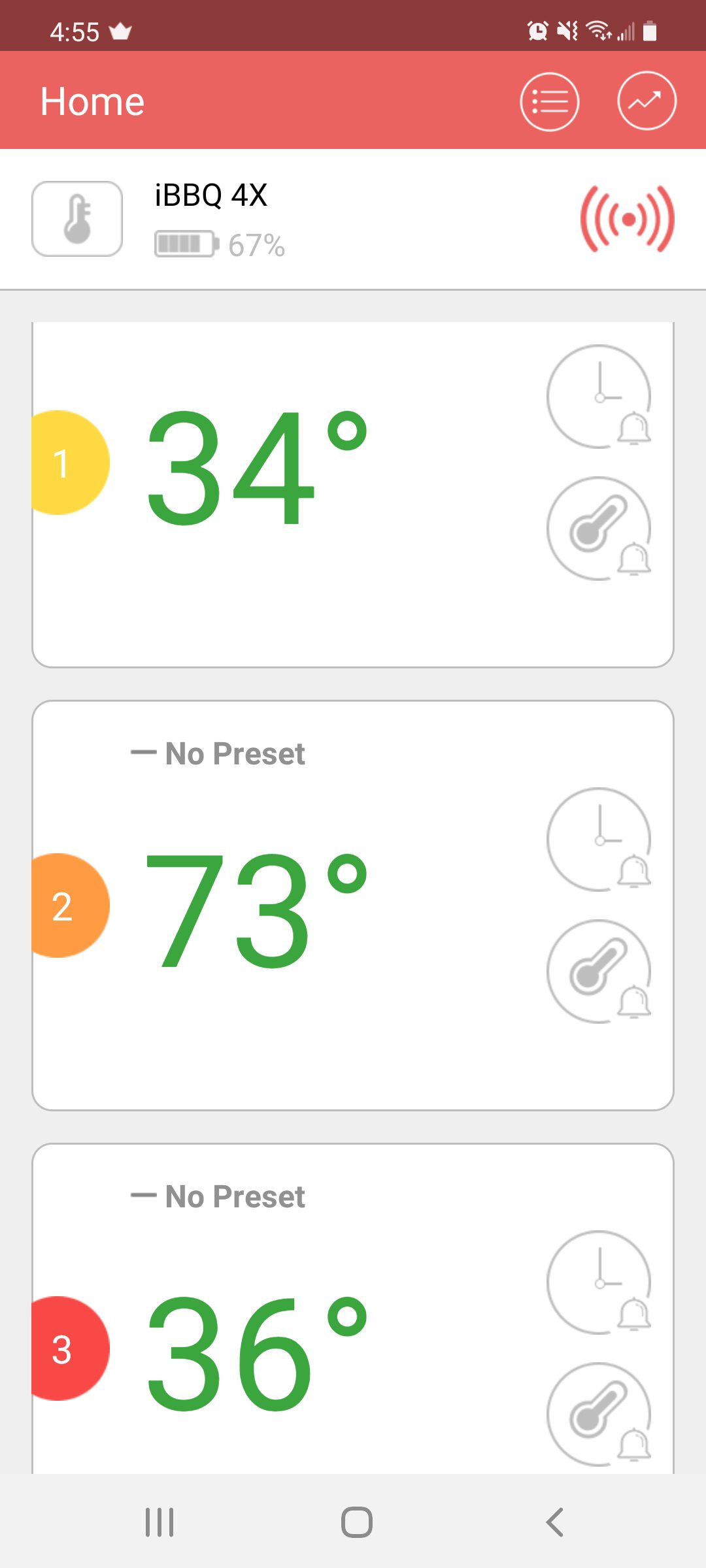706x1568 pixels.
Task: Tap the 73° reading on probe 2
Action: tap(258, 909)
